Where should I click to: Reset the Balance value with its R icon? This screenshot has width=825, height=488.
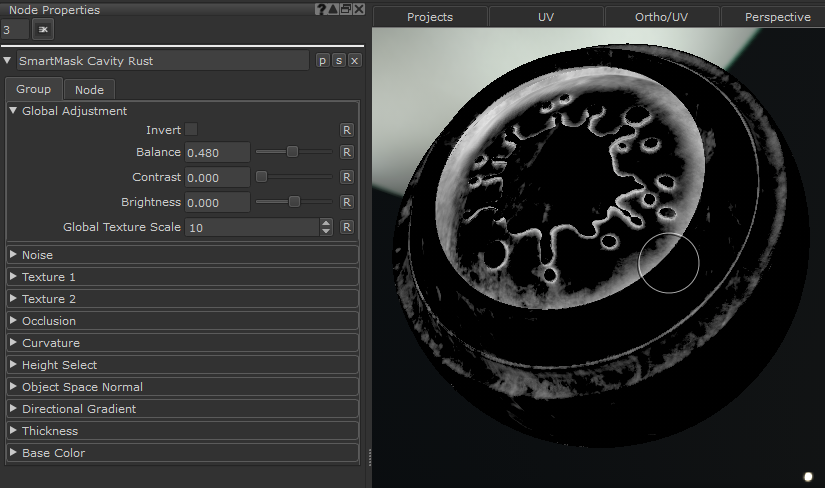point(347,153)
